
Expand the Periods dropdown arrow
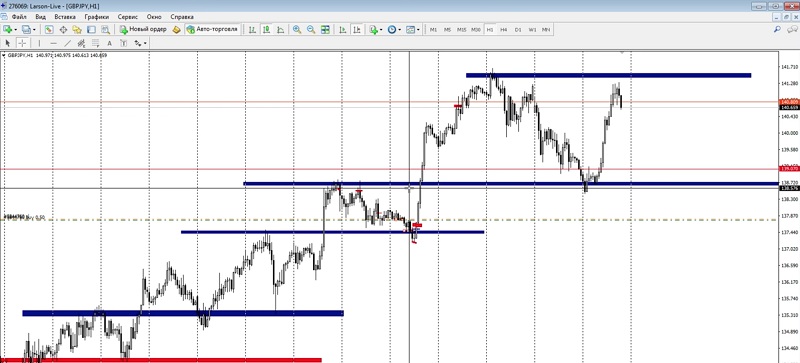(399, 30)
